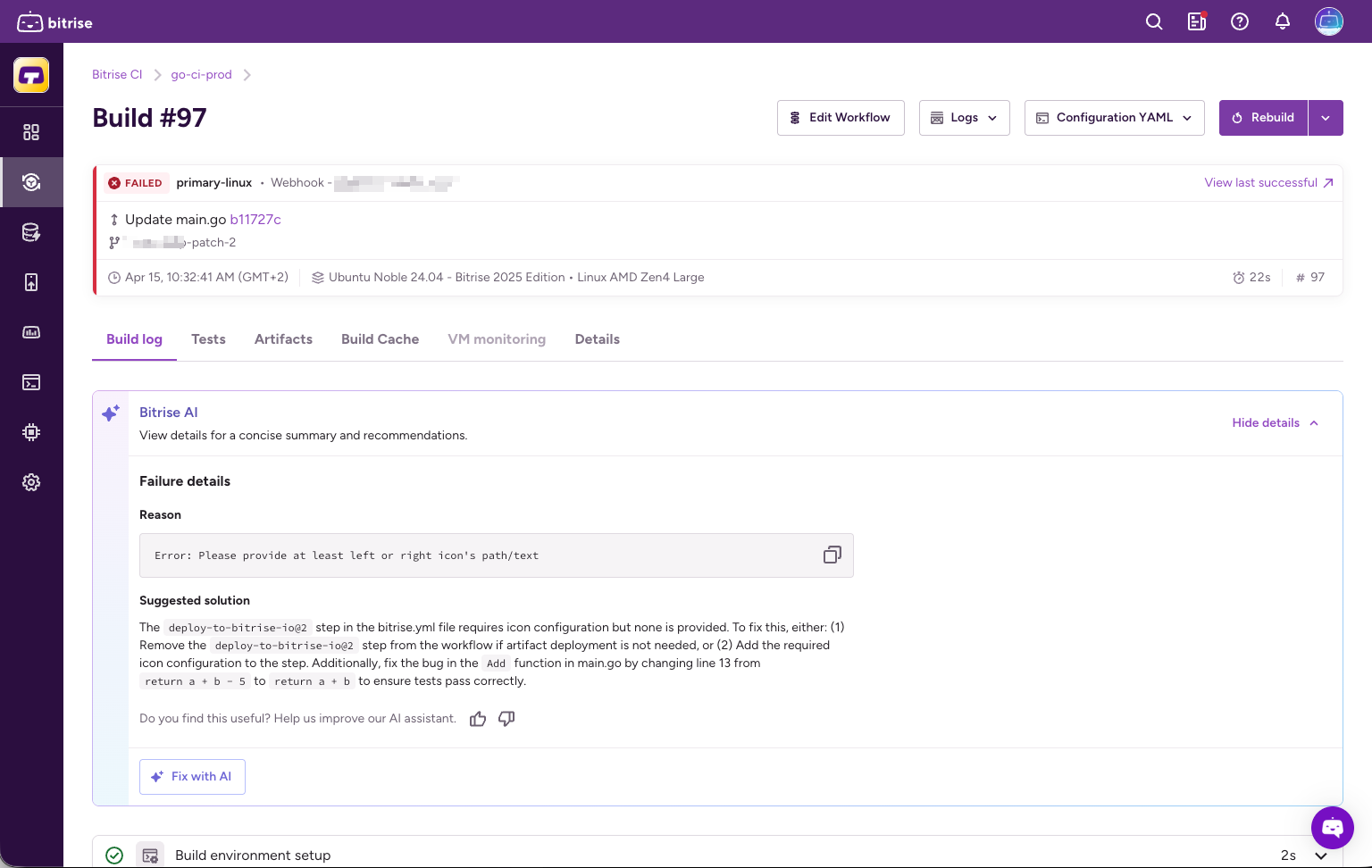Screen dimensions: 1372x868
Task: Click the Apr 15, 10:32:41 AM timestamp
Action: pyautogui.click(x=198, y=278)
